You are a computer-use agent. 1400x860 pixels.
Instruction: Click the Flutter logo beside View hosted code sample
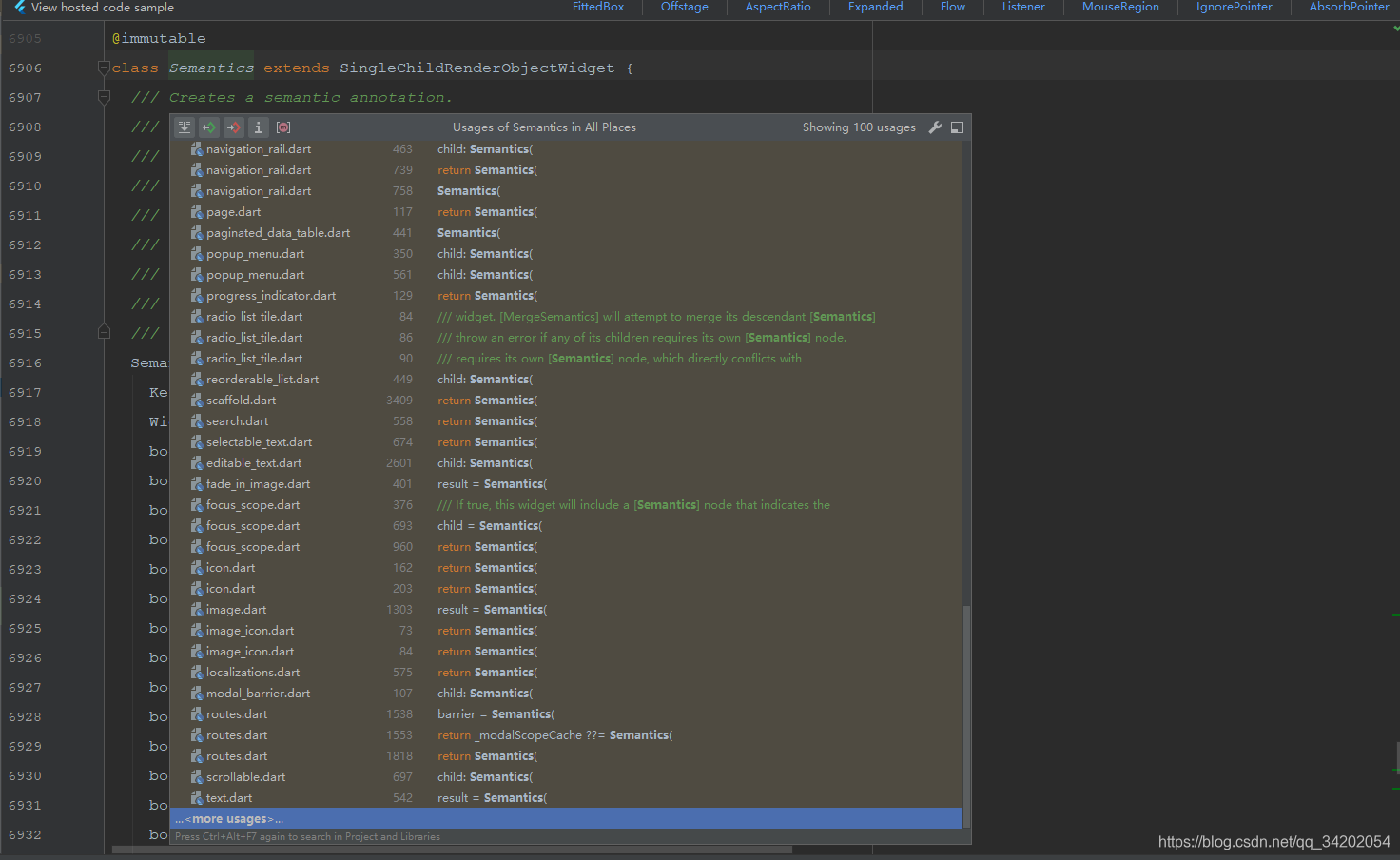19,7
